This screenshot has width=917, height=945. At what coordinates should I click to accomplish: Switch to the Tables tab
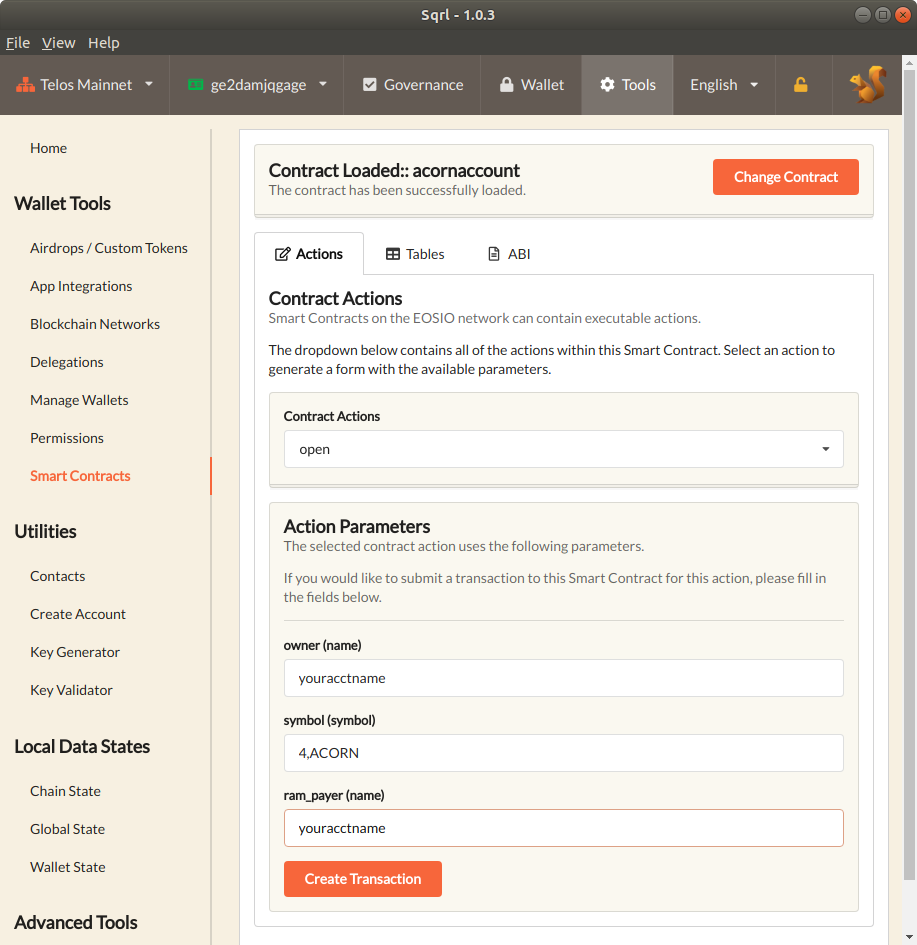pos(415,254)
